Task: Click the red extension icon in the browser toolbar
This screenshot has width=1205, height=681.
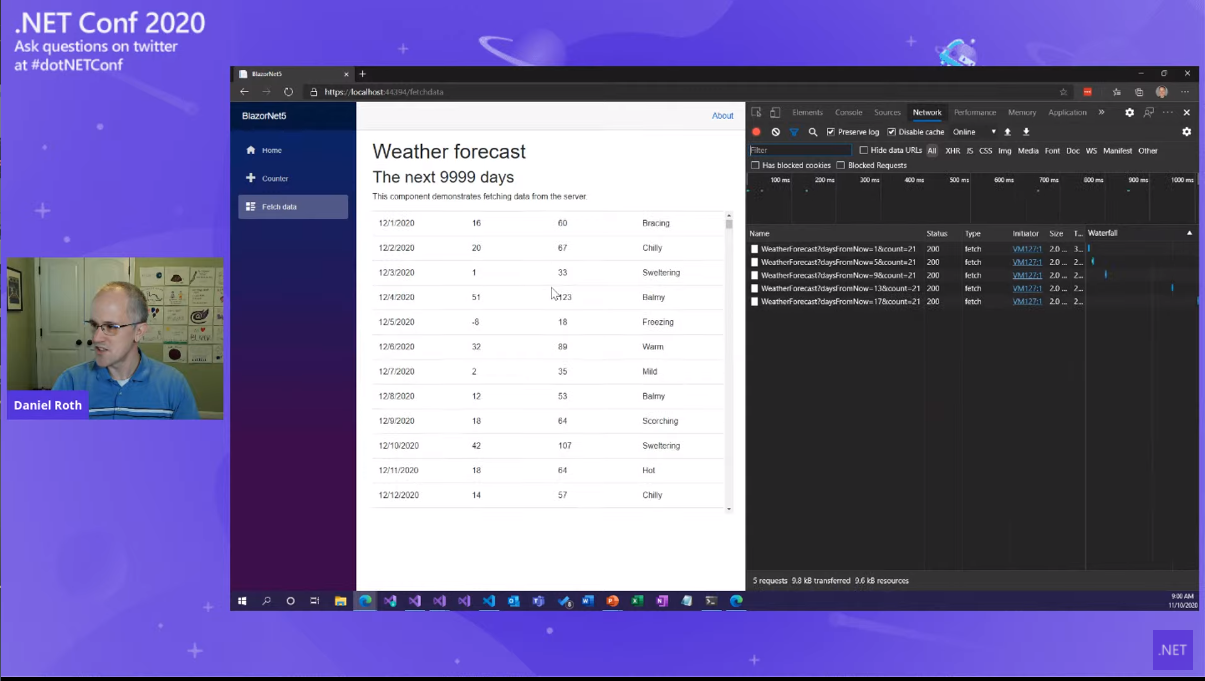Action: point(1088,92)
